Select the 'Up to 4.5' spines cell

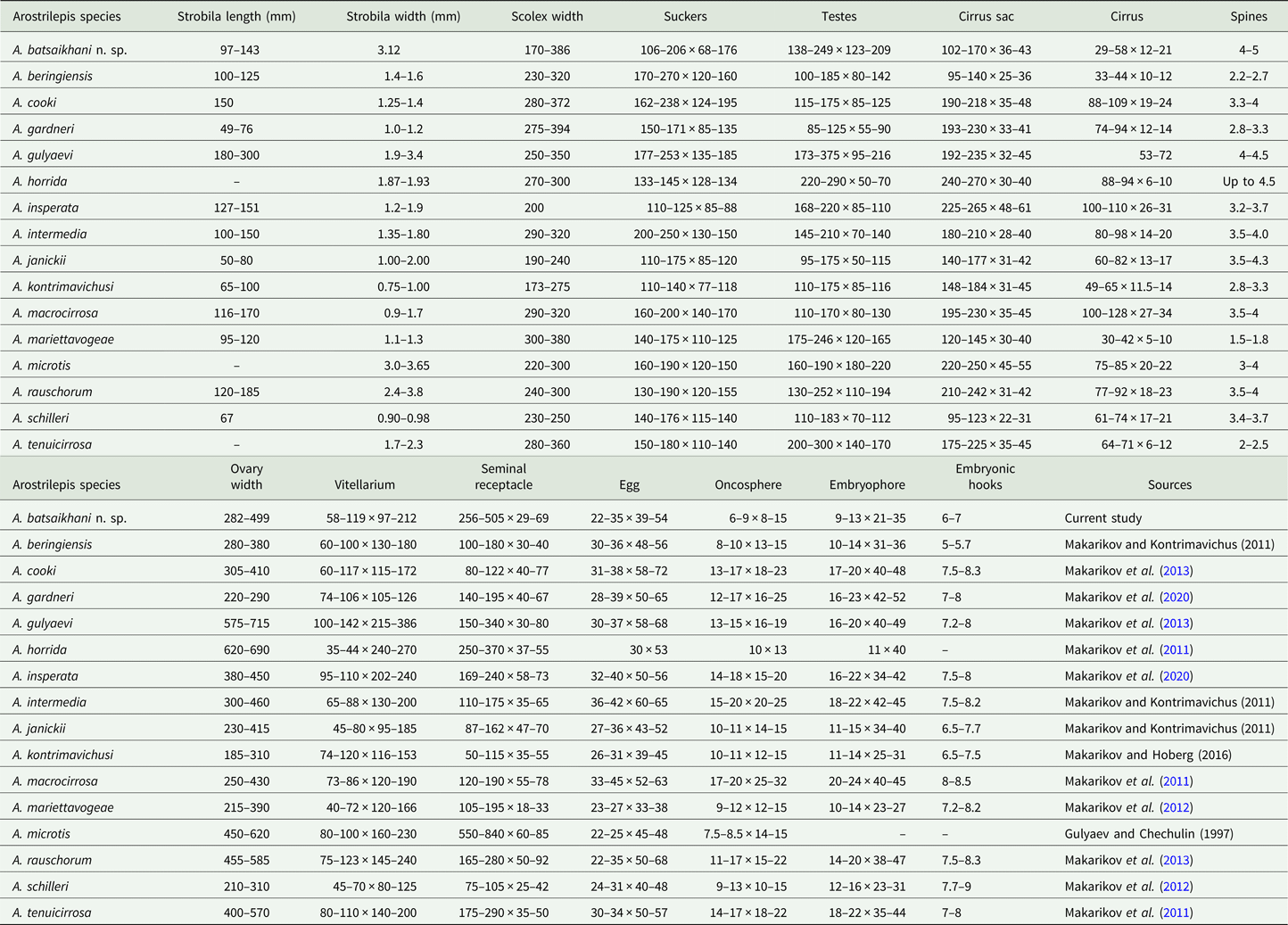(x=1248, y=181)
